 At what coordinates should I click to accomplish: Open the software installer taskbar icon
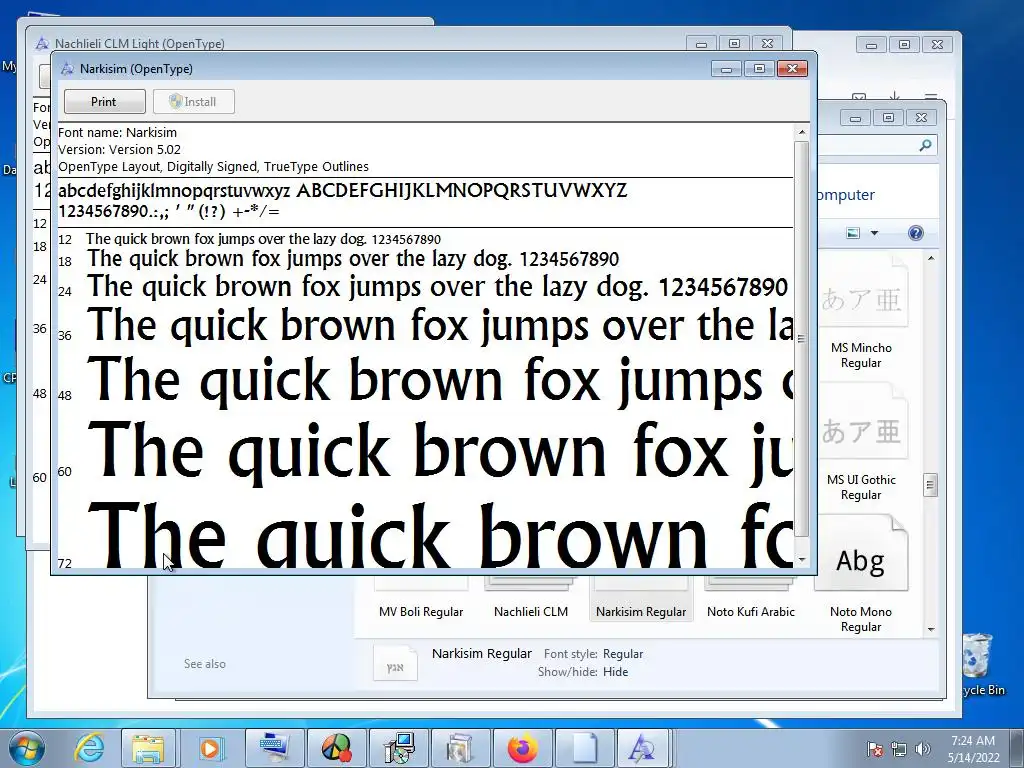click(397, 748)
